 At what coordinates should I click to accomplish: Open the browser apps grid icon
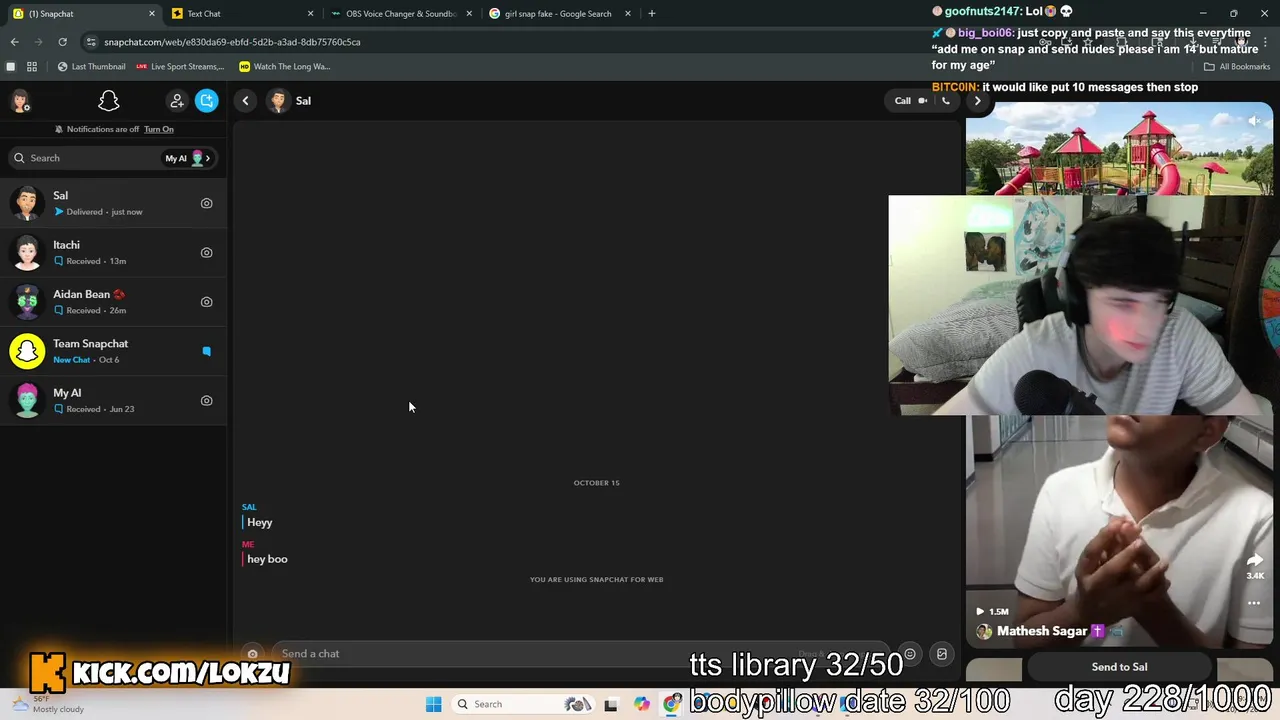(x=32, y=67)
